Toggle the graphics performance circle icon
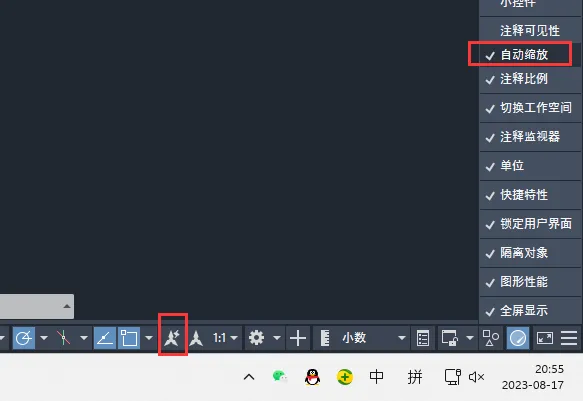Image resolution: width=583 pixels, height=401 pixels. click(x=518, y=338)
